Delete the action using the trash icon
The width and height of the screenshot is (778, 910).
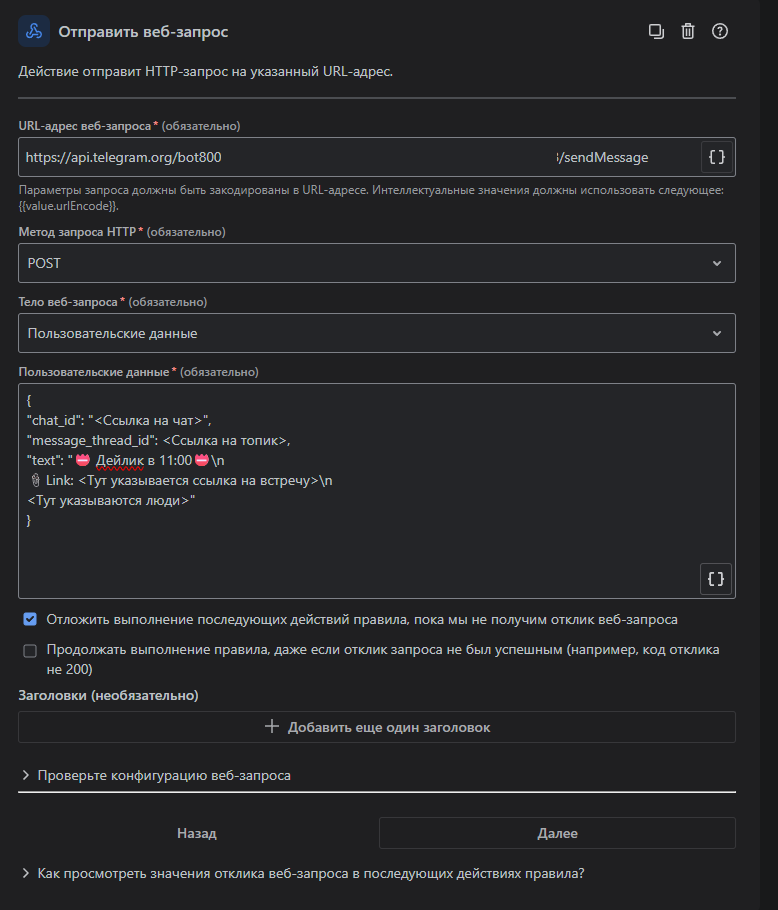688,32
